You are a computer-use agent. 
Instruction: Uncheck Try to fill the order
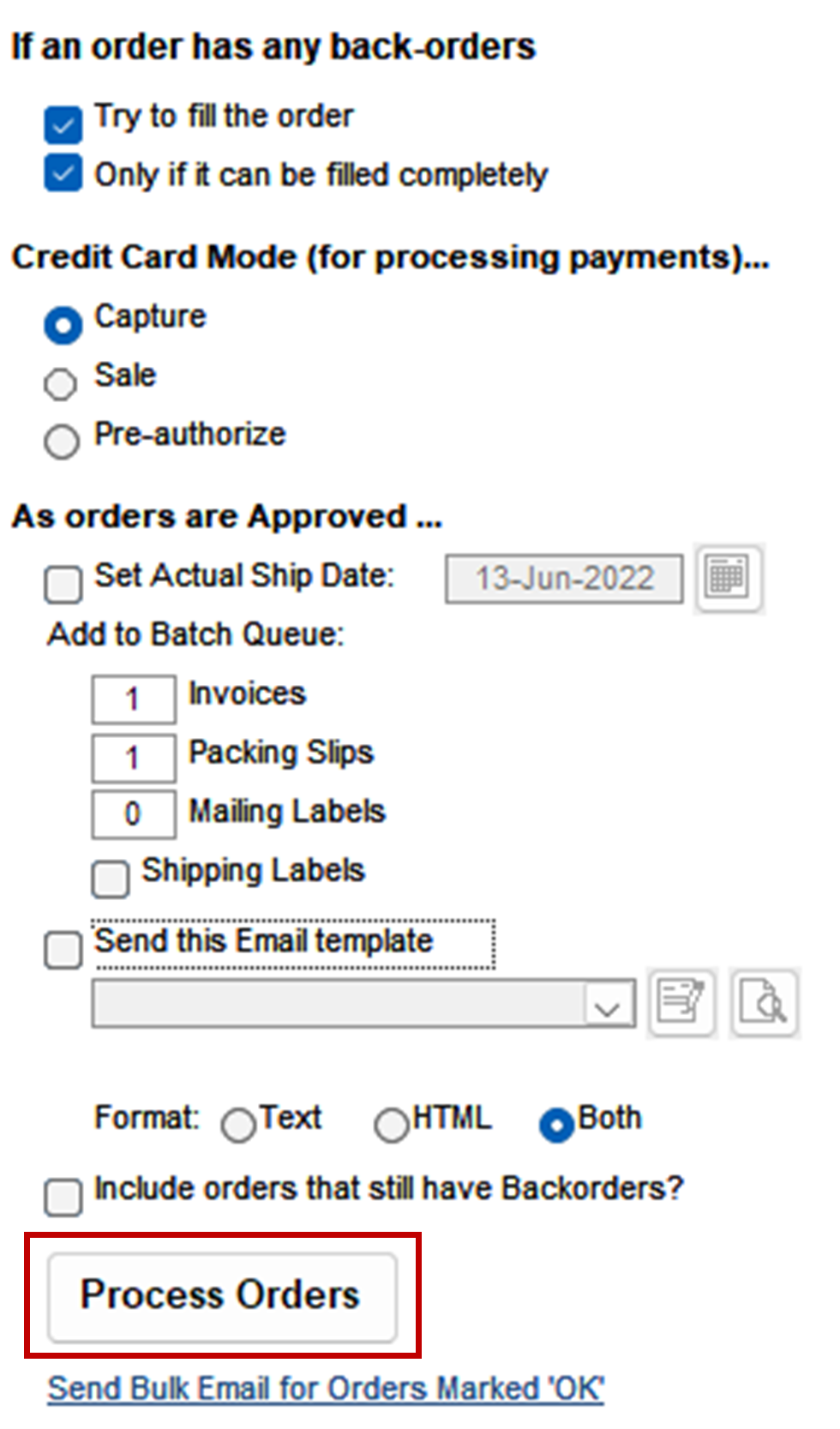63,123
